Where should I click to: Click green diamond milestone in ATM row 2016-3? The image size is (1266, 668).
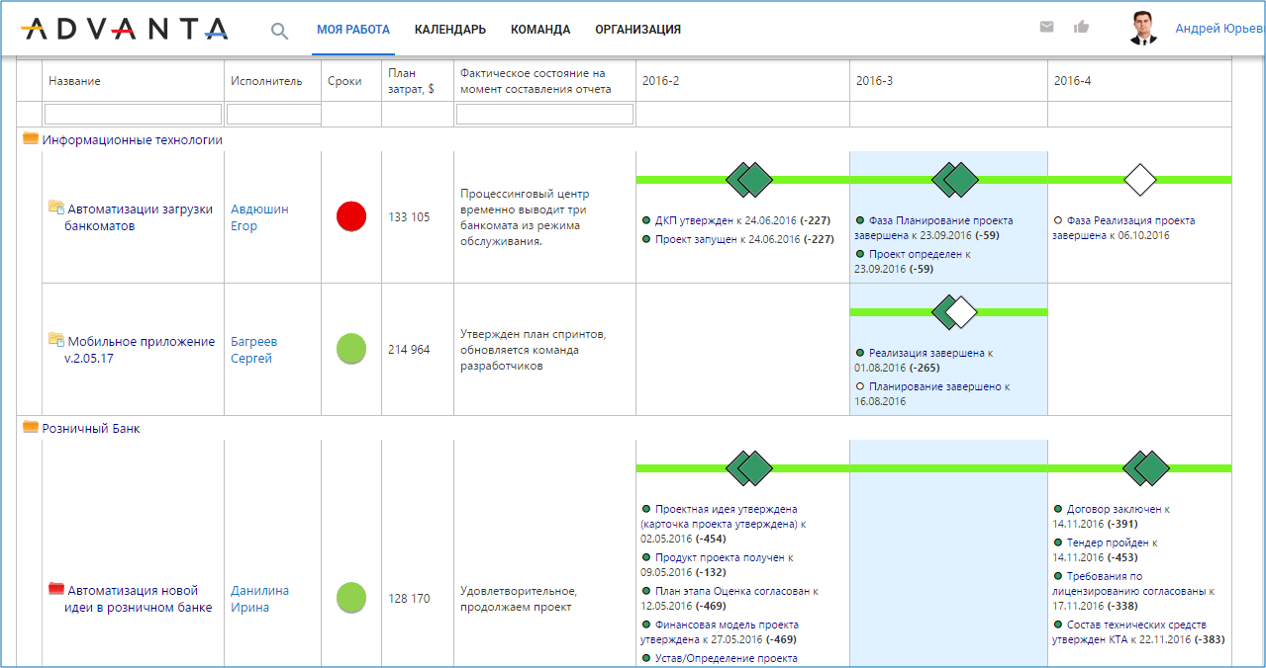955,180
